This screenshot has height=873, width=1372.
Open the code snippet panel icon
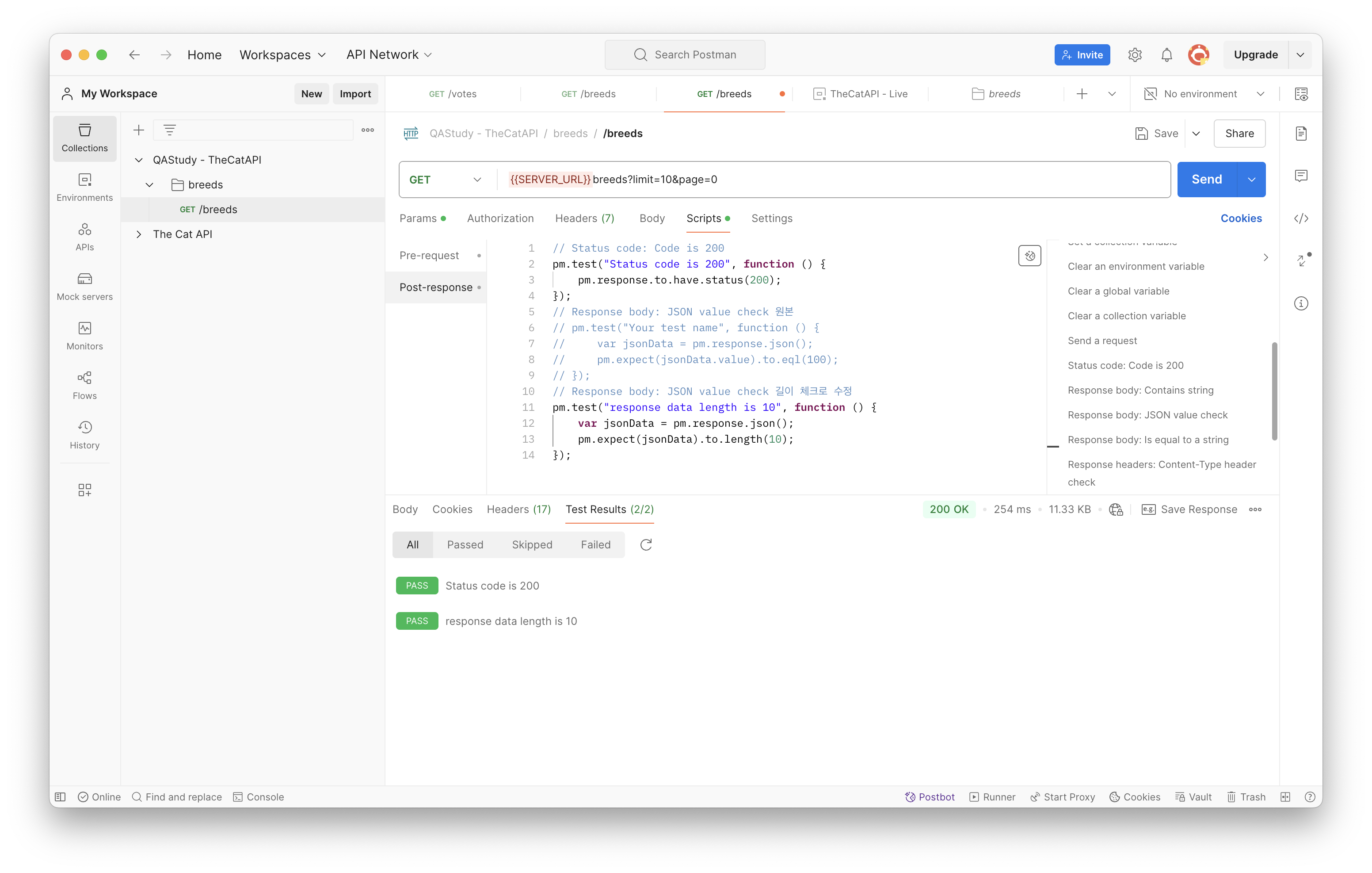tap(1301, 218)
